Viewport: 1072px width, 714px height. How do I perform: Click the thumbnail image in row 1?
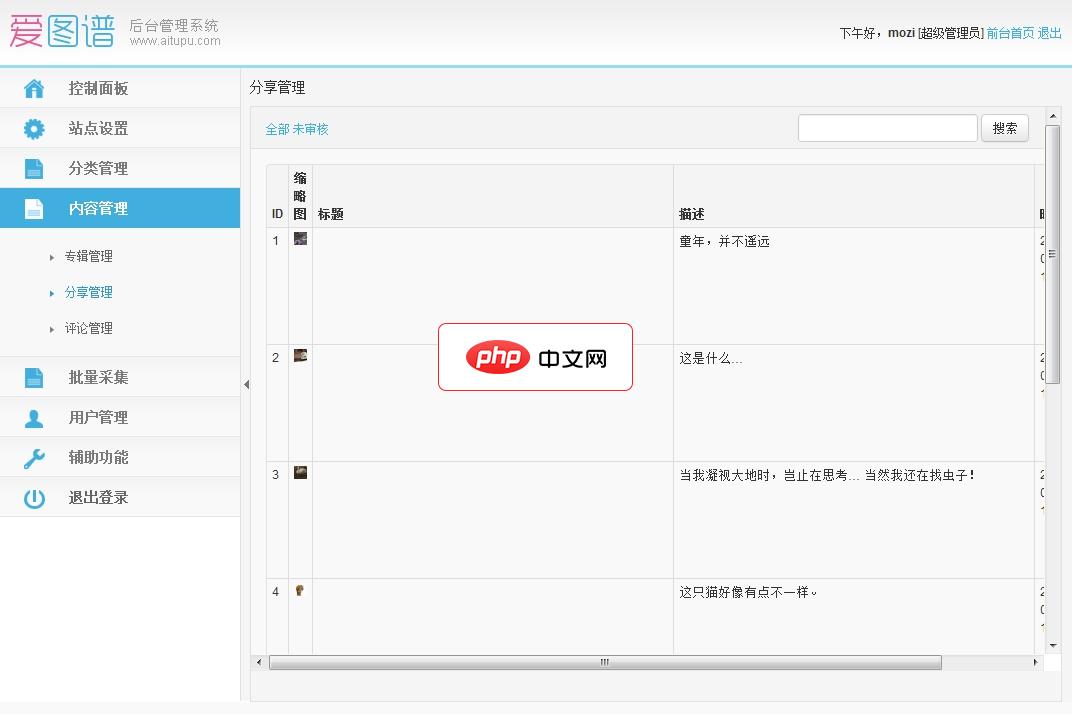pos(299,239)
